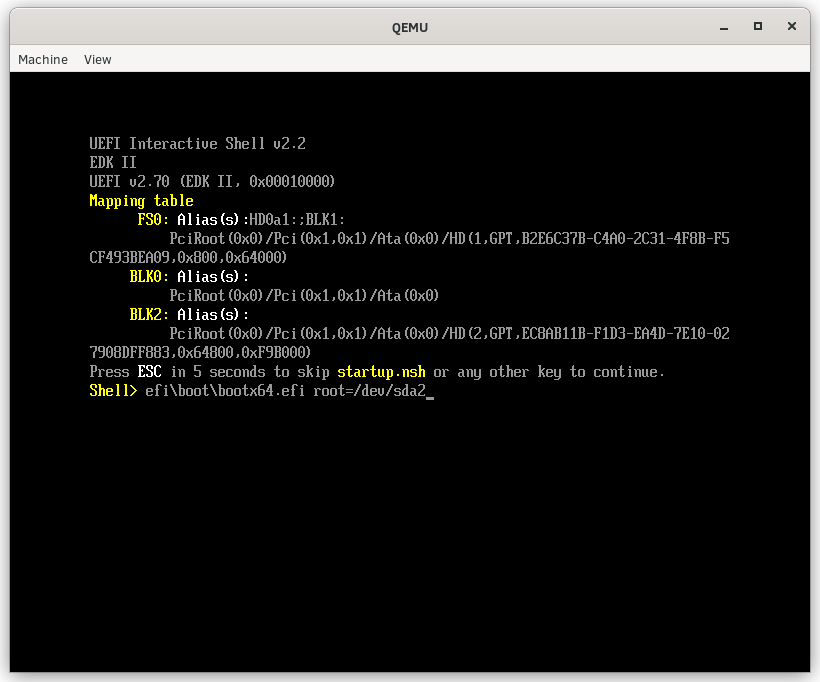Open the Machine menu
Viewport: 820px width, 682px height.
(x=43, y=60)
